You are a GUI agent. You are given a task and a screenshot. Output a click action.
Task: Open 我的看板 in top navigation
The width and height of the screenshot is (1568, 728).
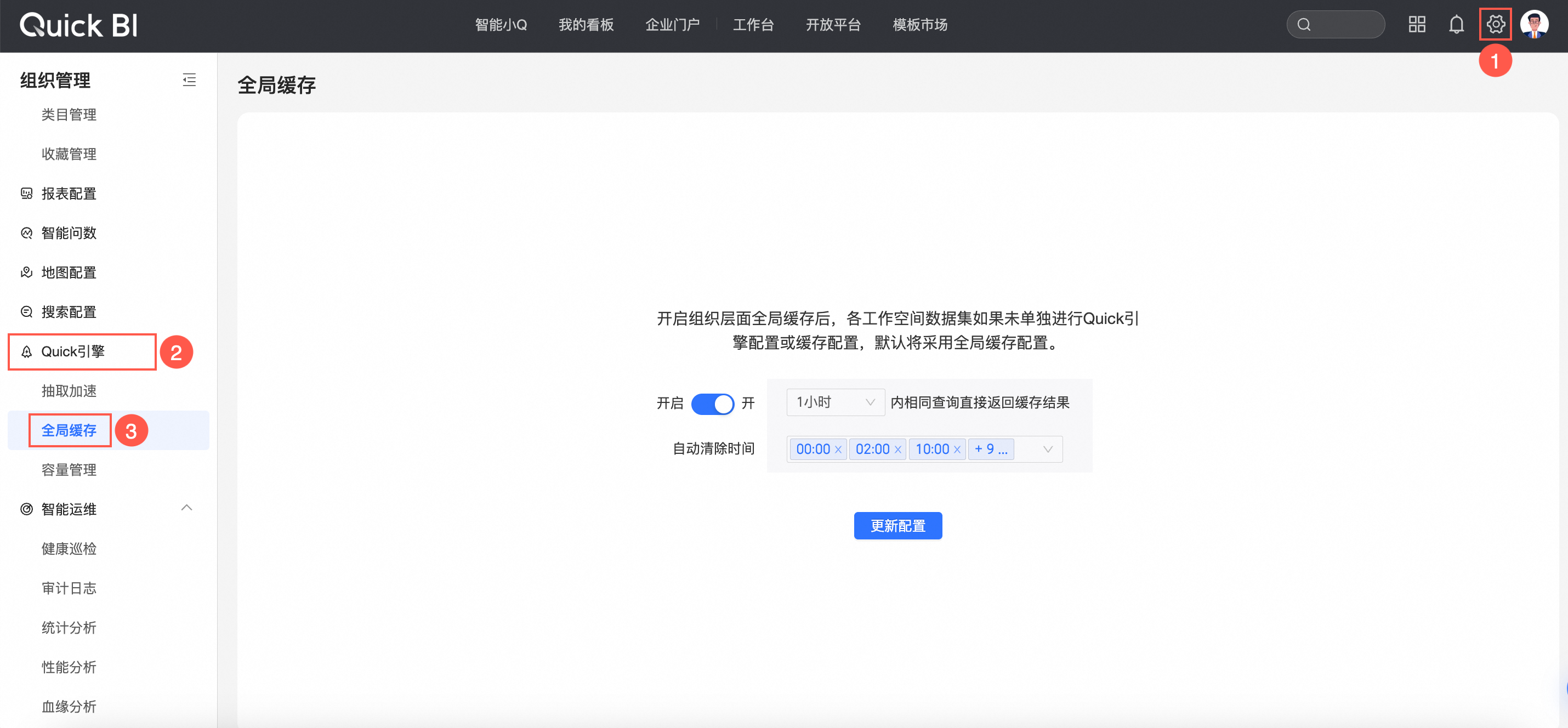pos(586,25)
